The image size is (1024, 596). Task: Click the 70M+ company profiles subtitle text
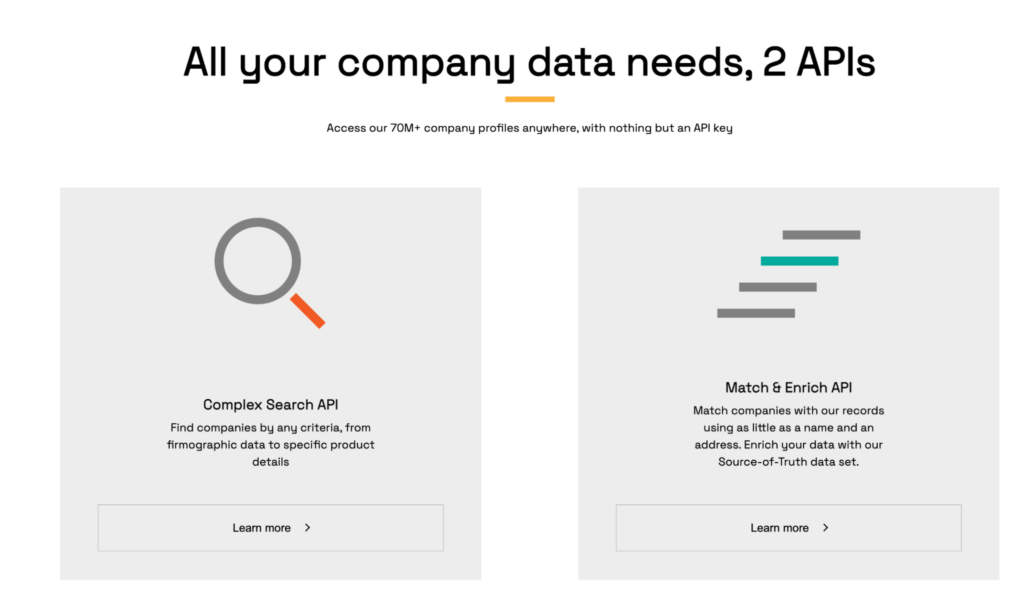(529, 127)
